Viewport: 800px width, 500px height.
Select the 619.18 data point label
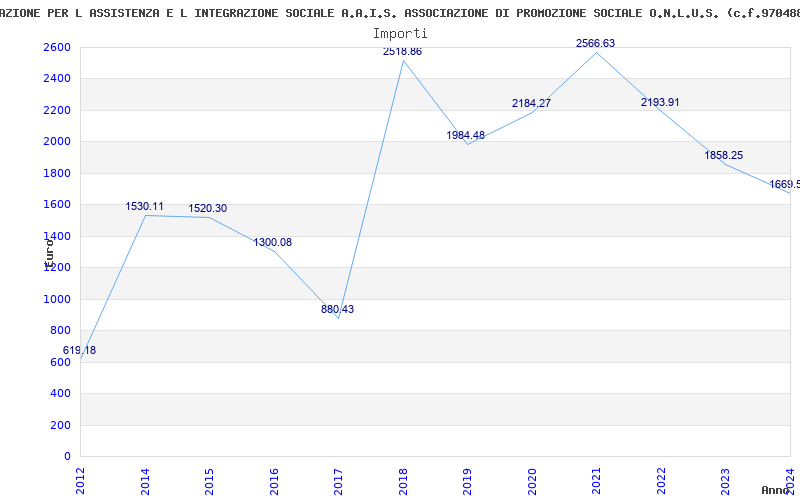pos(79,351)
